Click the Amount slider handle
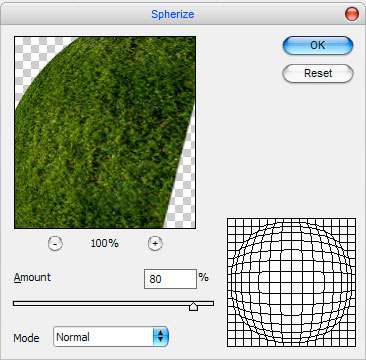Screen dimensions: 366x360 tap(193, 306)
